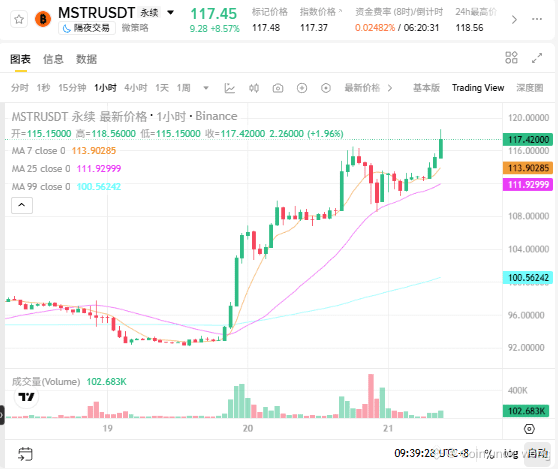The width and height of the screenshot is (558, 469).
Task: Toggle the % percent scale
Action: pyautogui.click(x=489, y=453)
